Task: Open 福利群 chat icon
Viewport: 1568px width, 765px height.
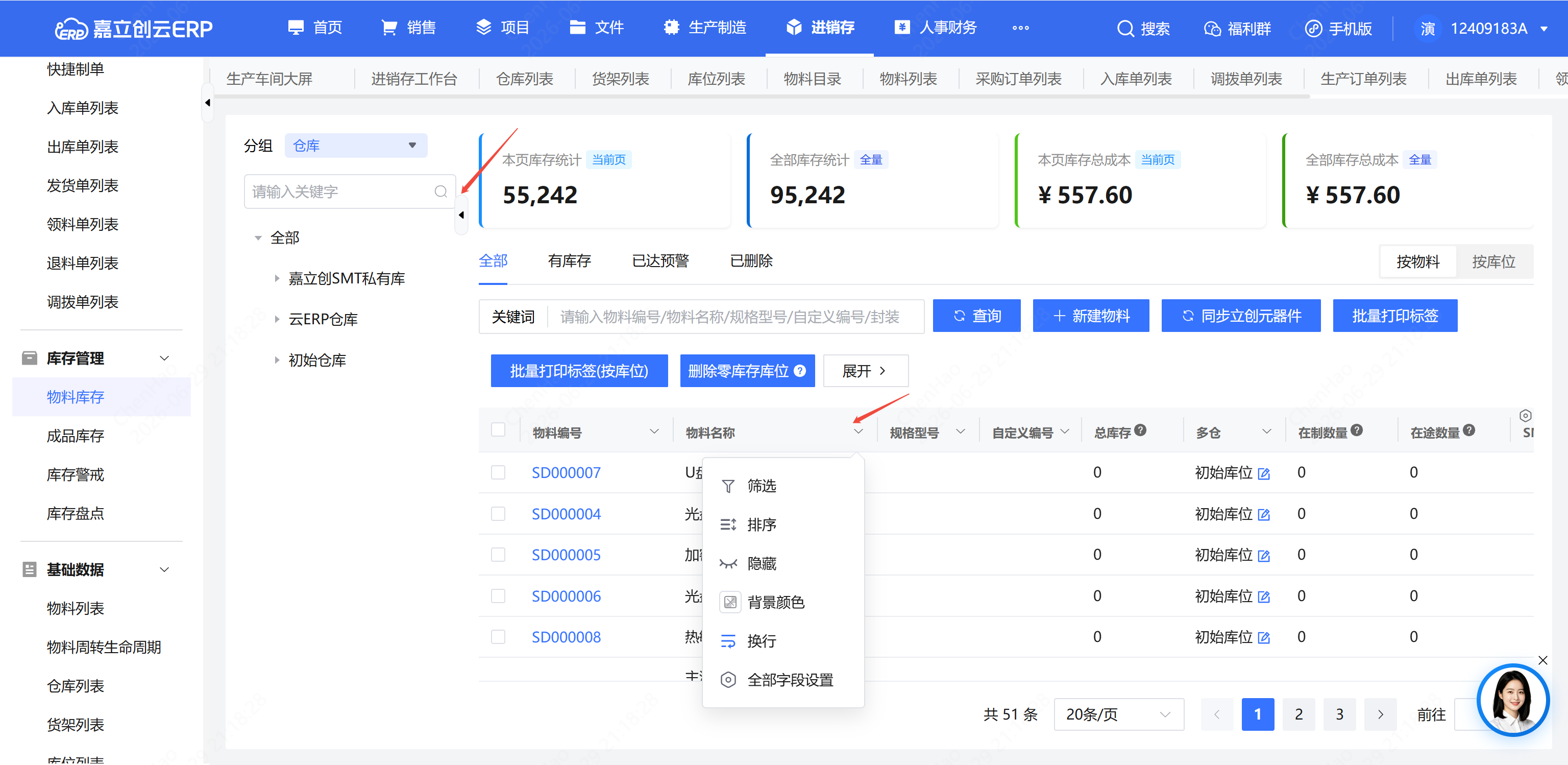Action: (x=1213, y=29)
